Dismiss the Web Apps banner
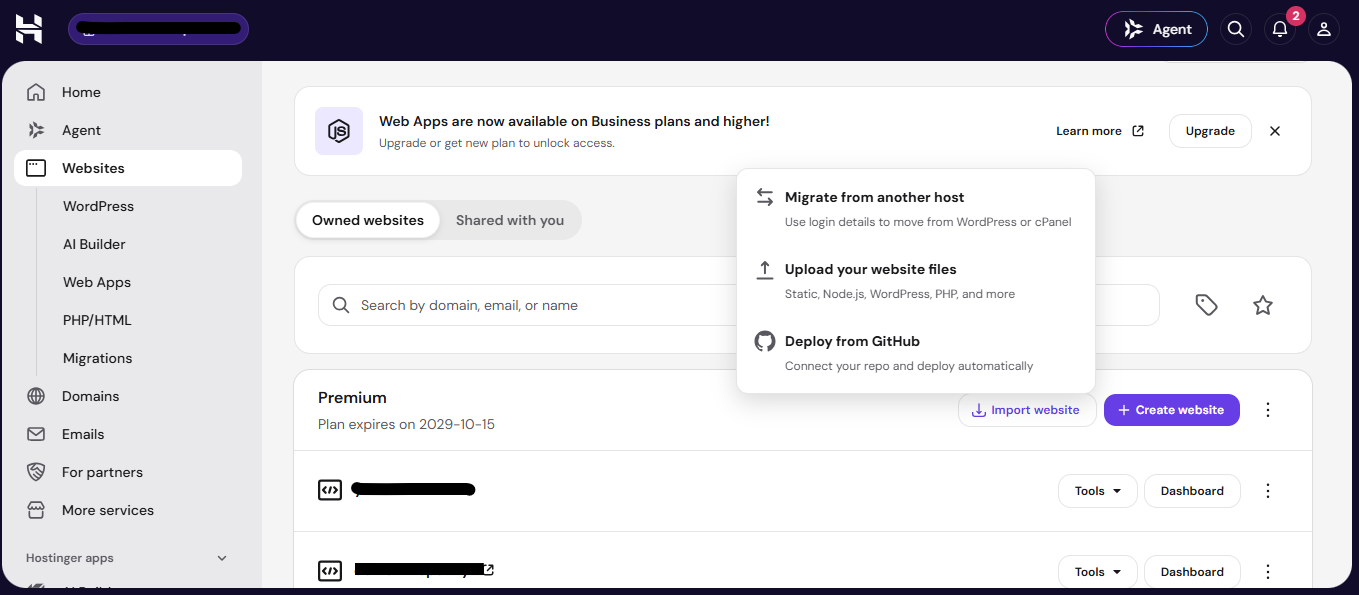This screenshot has width=1359, height=595. pyautogui.click(x=1275, y=131)
